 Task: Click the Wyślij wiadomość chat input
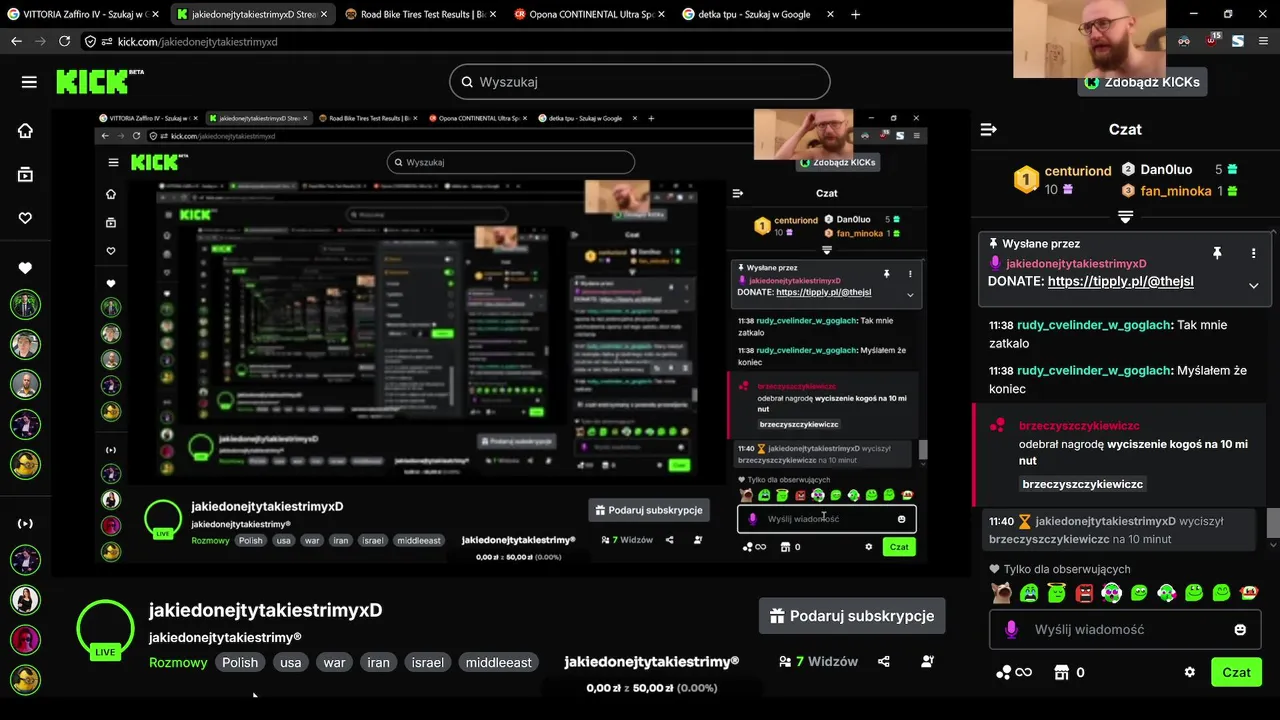(1125, 630)
